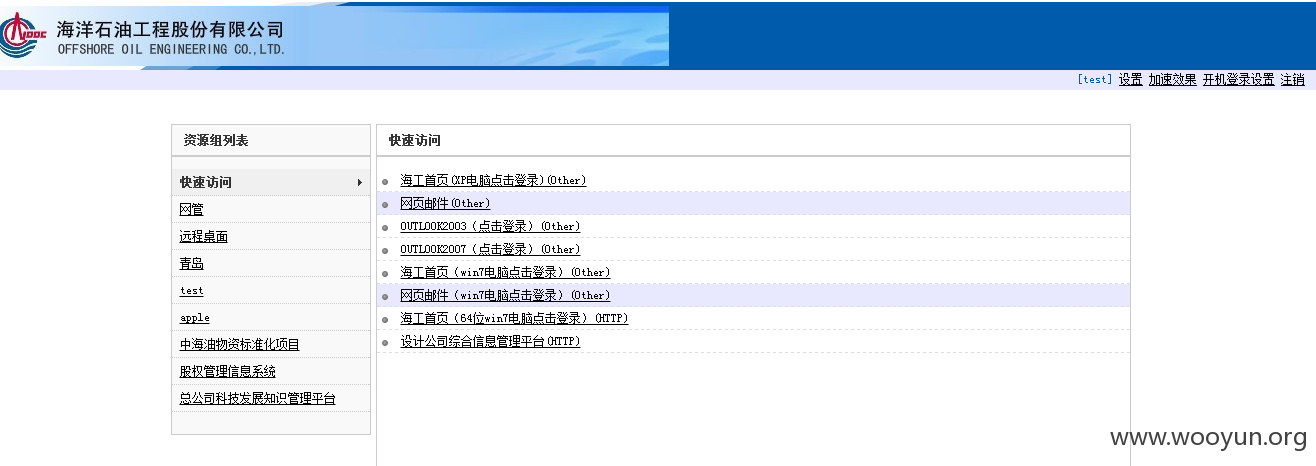1316x466 pixels.
Task: Click bullet icon beside 网页邮件(Other)
Action: coord(385,204)
